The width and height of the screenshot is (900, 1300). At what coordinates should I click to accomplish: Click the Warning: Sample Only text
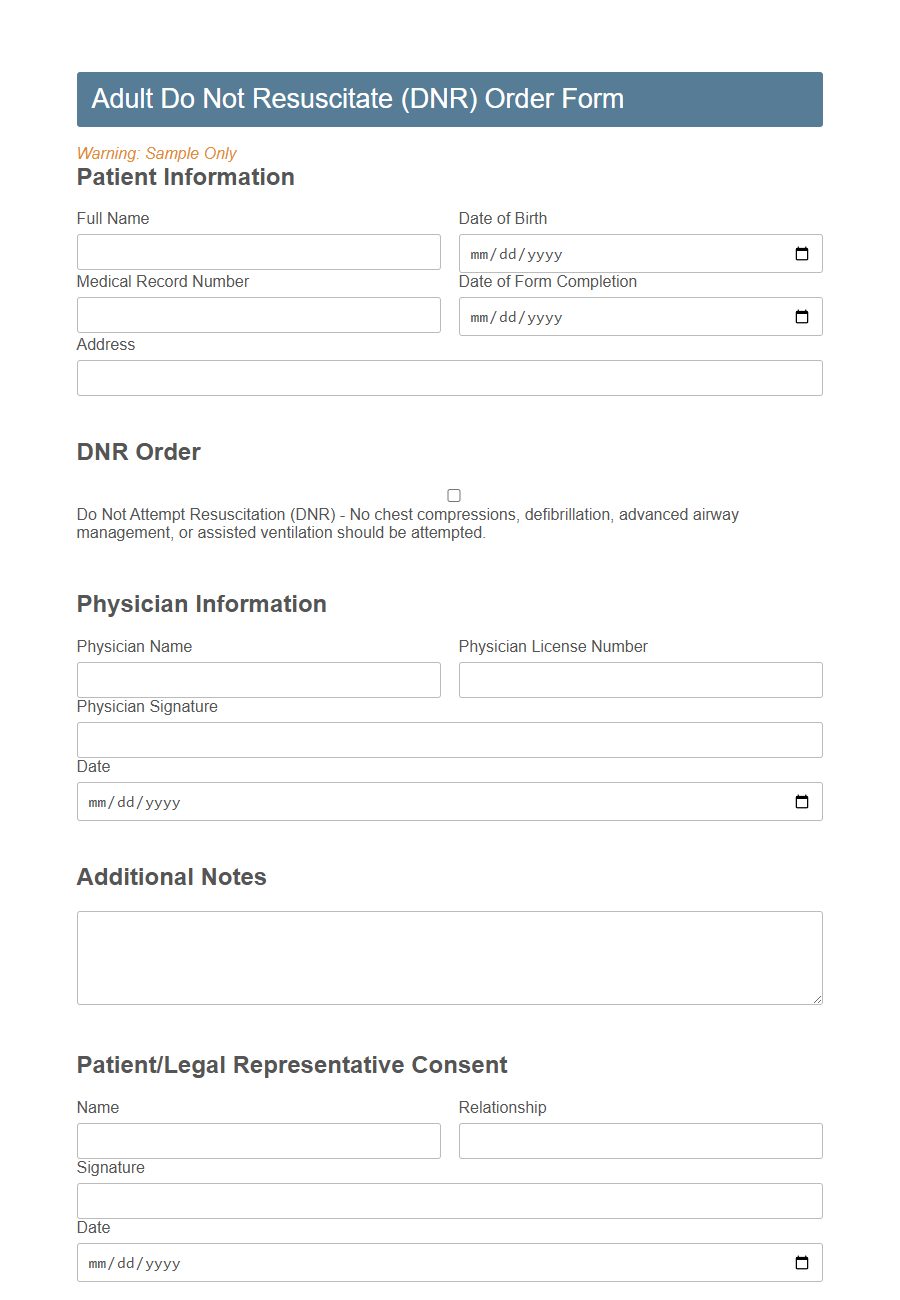(156, 154)
